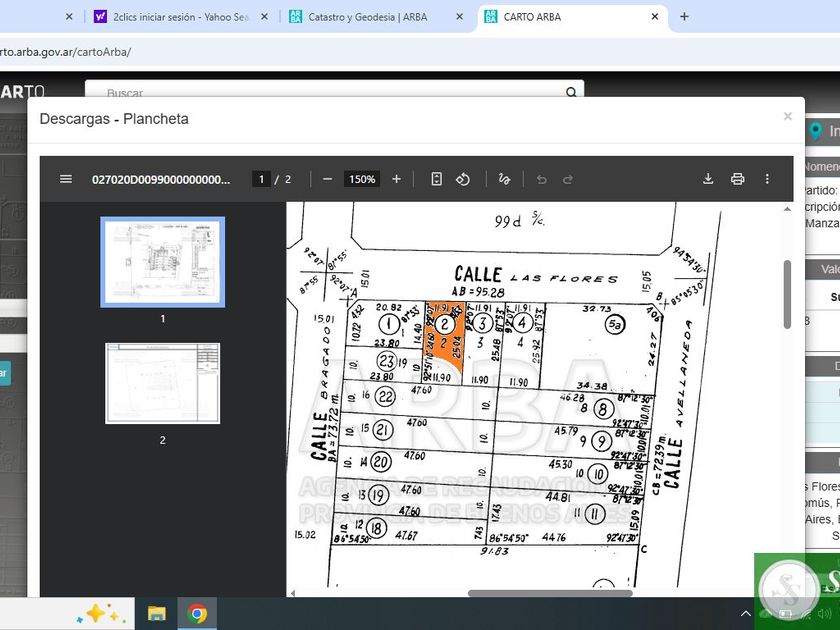Toggle the PDF sidebar menu icon
This screenshot has width=840, height=630.
[66, 179]
